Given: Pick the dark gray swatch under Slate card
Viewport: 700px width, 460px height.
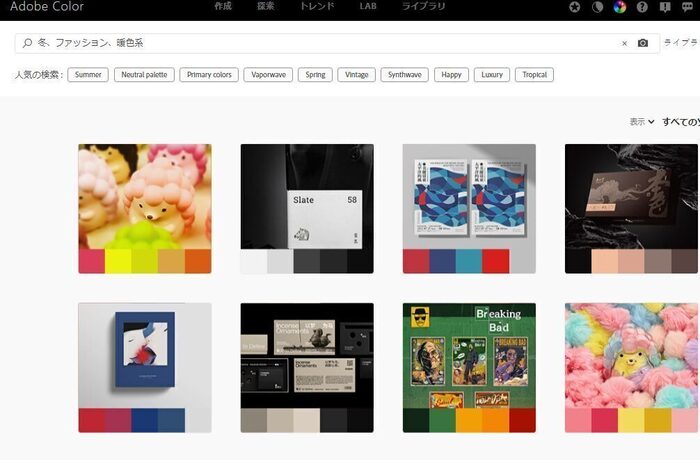Looking at the screenshot, I should tap(307, 261).
